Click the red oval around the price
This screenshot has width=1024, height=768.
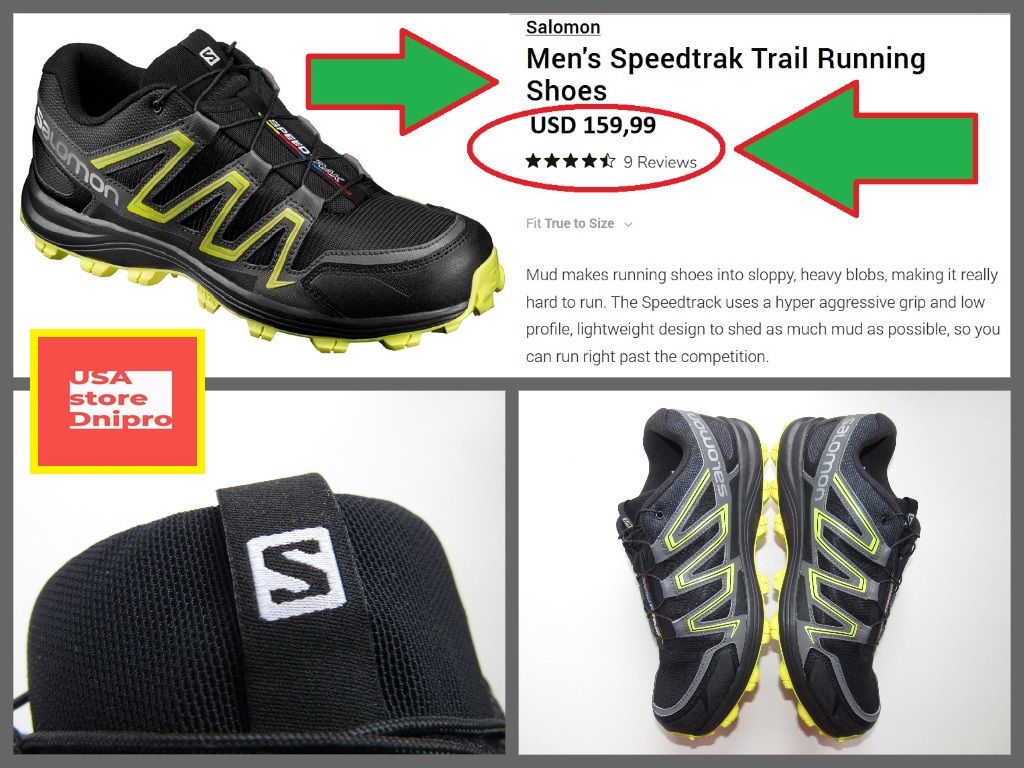click(595, 148)
